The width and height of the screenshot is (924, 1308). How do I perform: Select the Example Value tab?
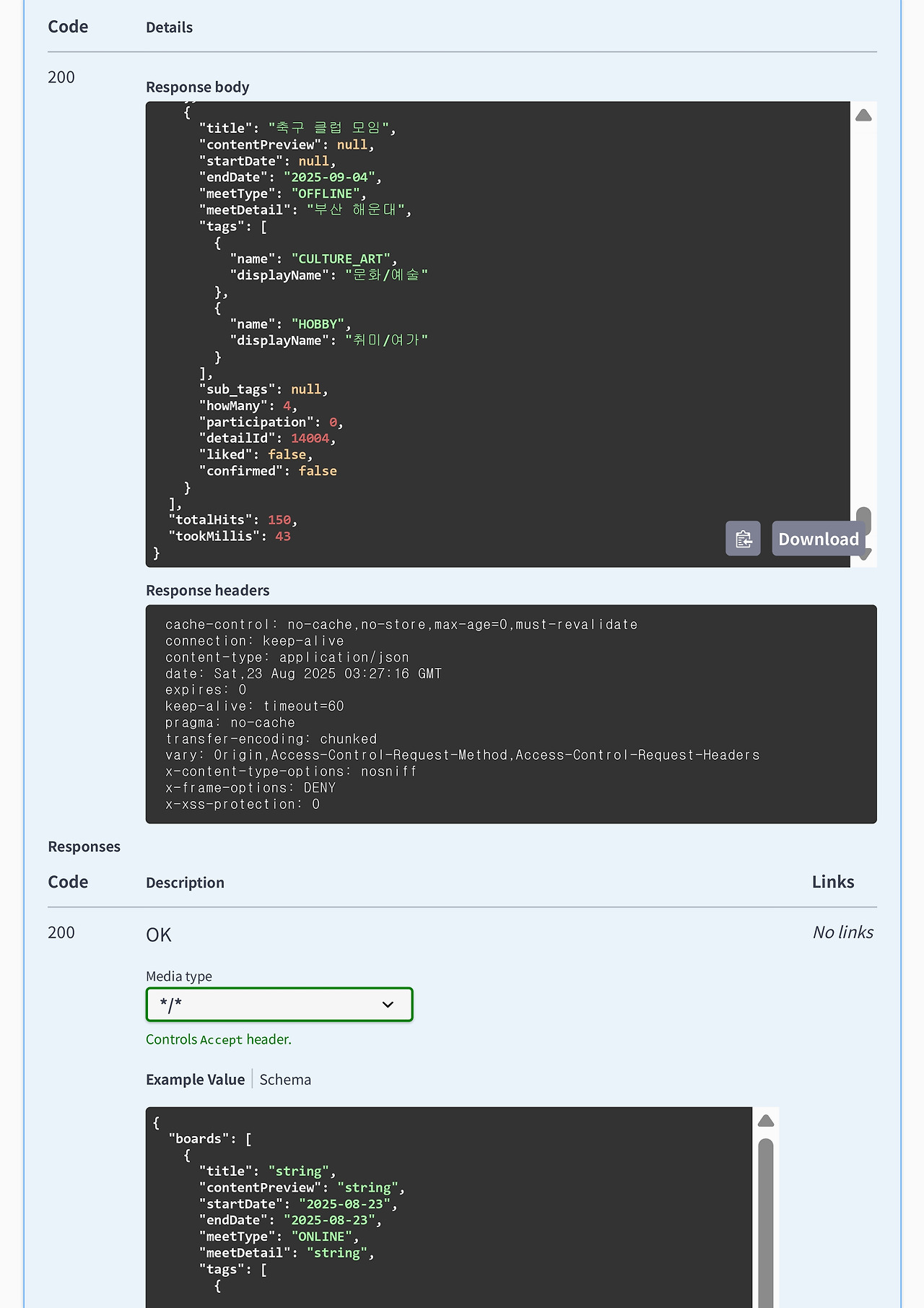(x=195, y=1080)
